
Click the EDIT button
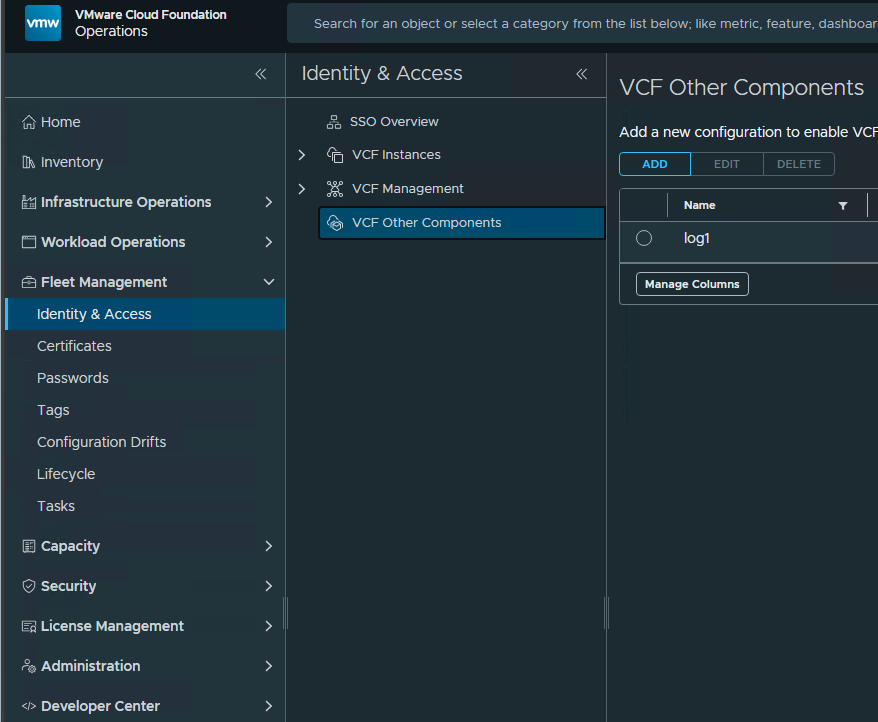pyautogui.click(x=727, y=164)
